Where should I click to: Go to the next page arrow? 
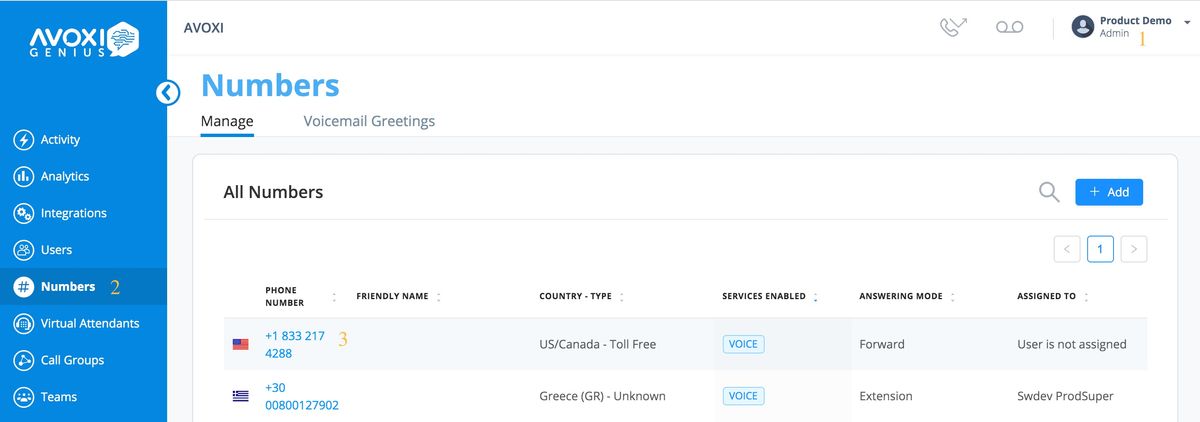pyautogui.click(x=1133, y=249)
